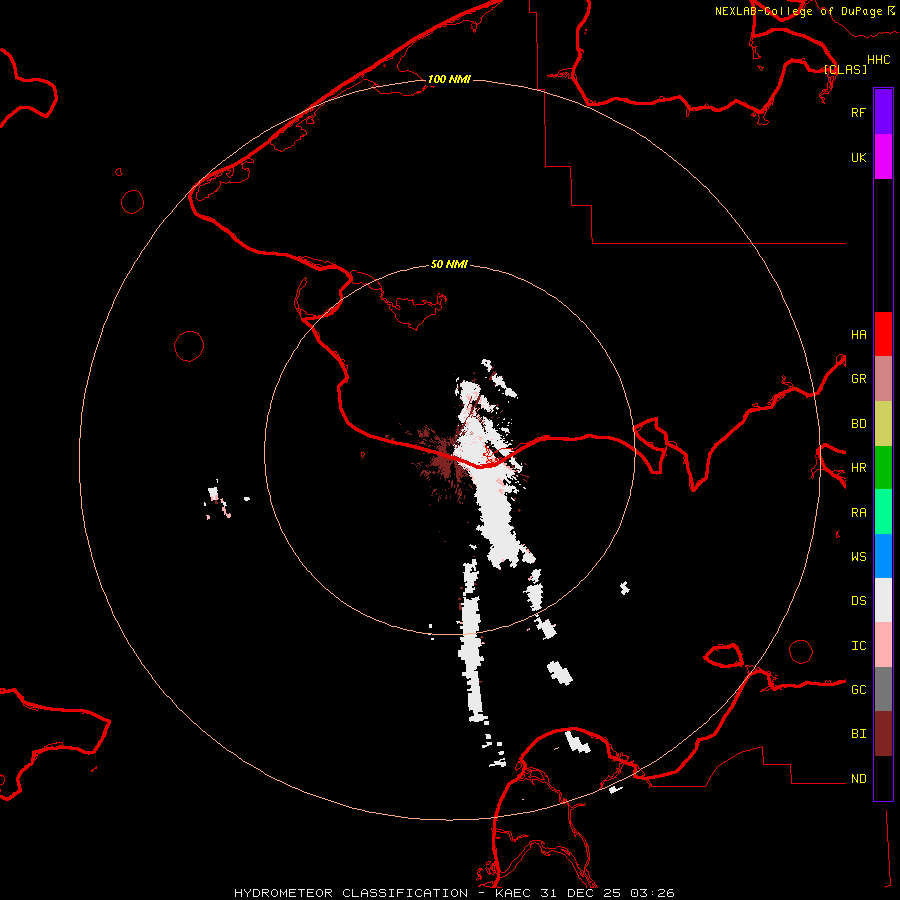The height and width of the screenshot is (900, 900).
Task: Click the RF purple legend swatch
Action: point(883,112)
